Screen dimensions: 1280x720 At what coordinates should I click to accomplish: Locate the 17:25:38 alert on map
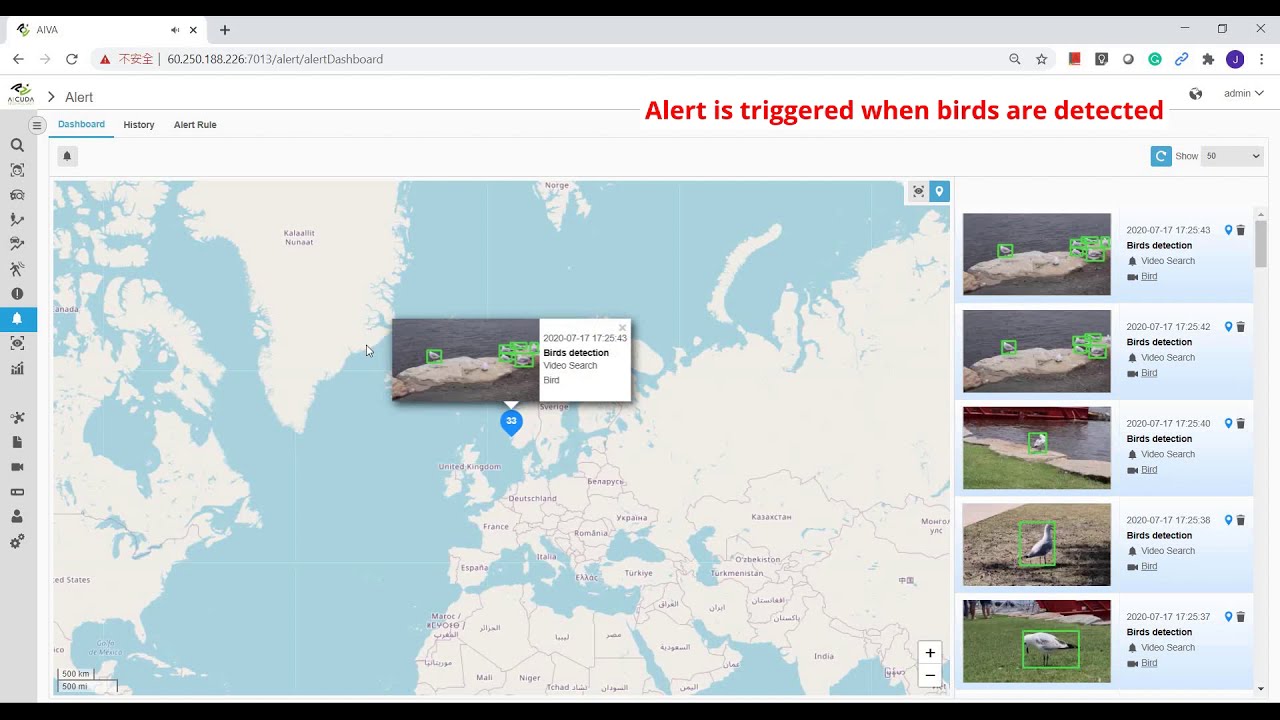[x=1229, y=520]
